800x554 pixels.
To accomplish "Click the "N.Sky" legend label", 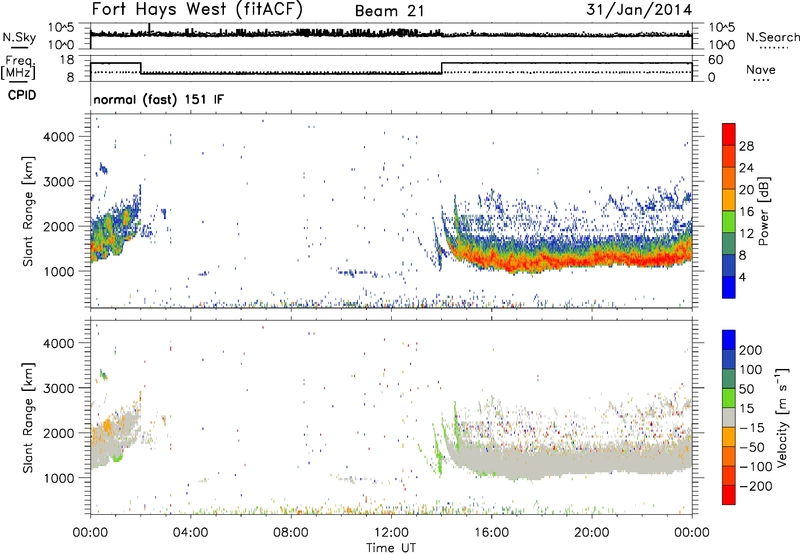I will click(x=19, y=37).
